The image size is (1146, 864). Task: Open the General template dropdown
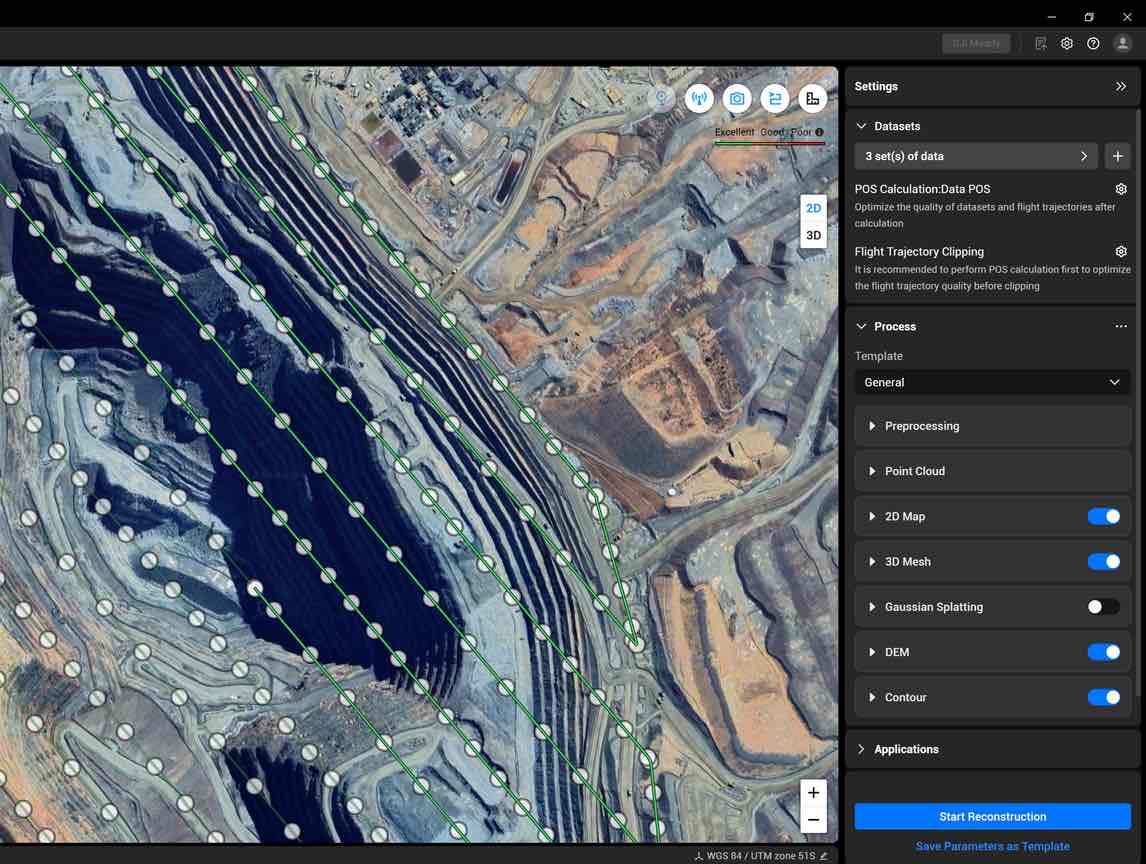[992, 382]
